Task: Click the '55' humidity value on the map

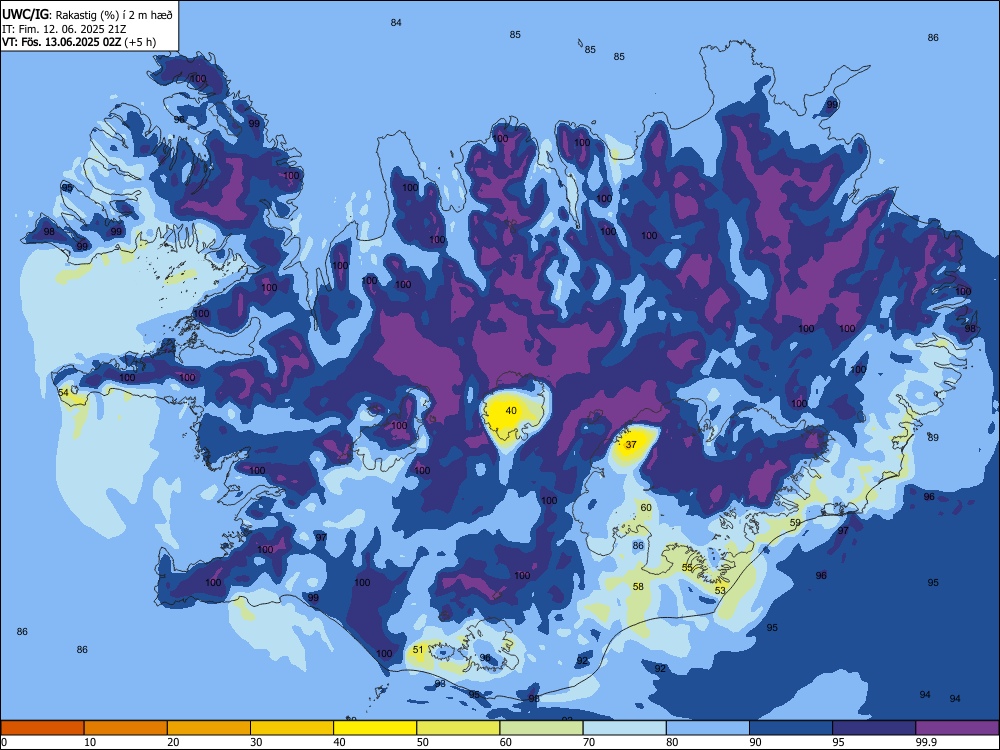Action: click(x=687, y=568)
